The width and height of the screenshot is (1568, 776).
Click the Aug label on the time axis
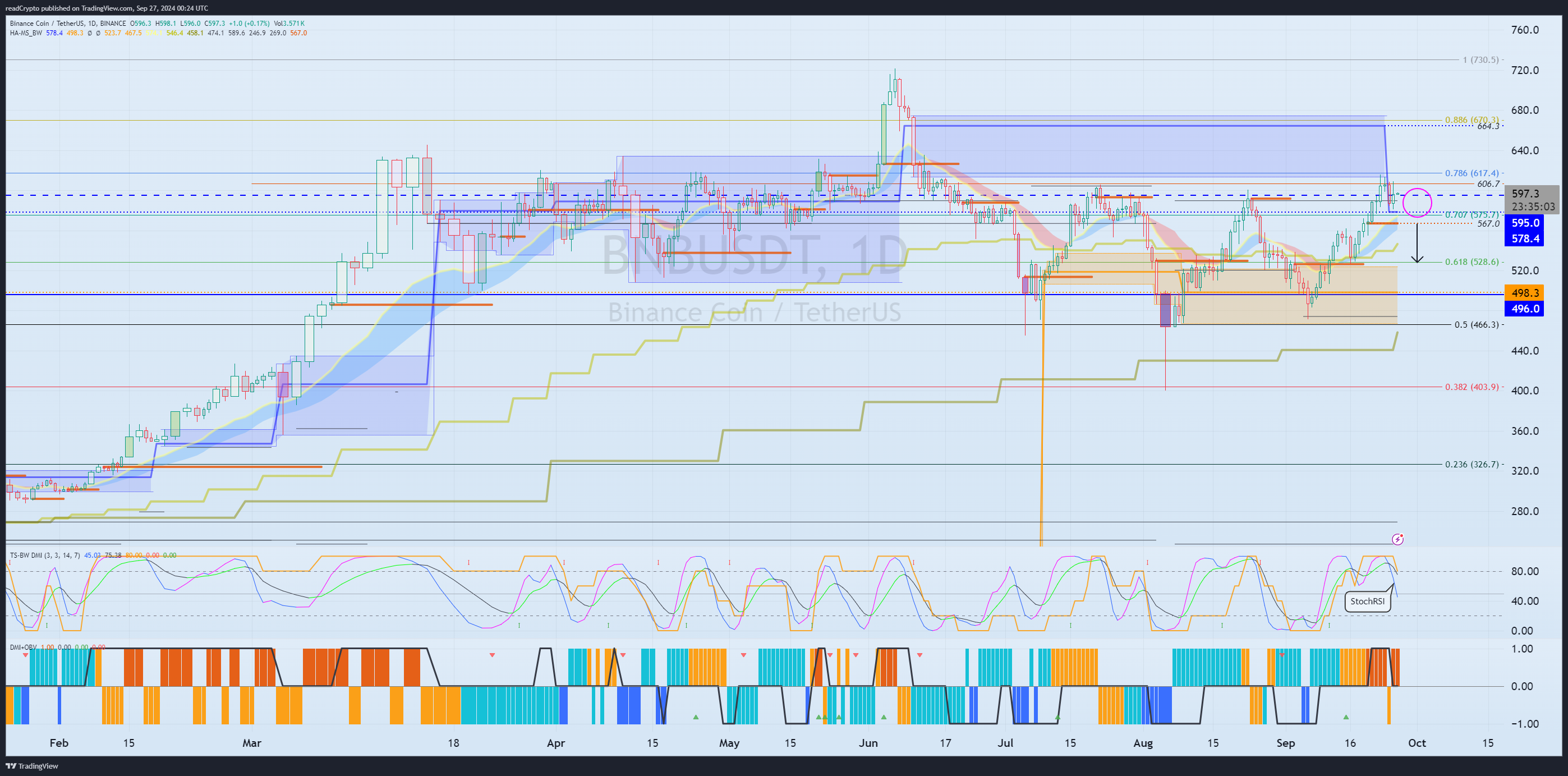[x=1143, y=743]
